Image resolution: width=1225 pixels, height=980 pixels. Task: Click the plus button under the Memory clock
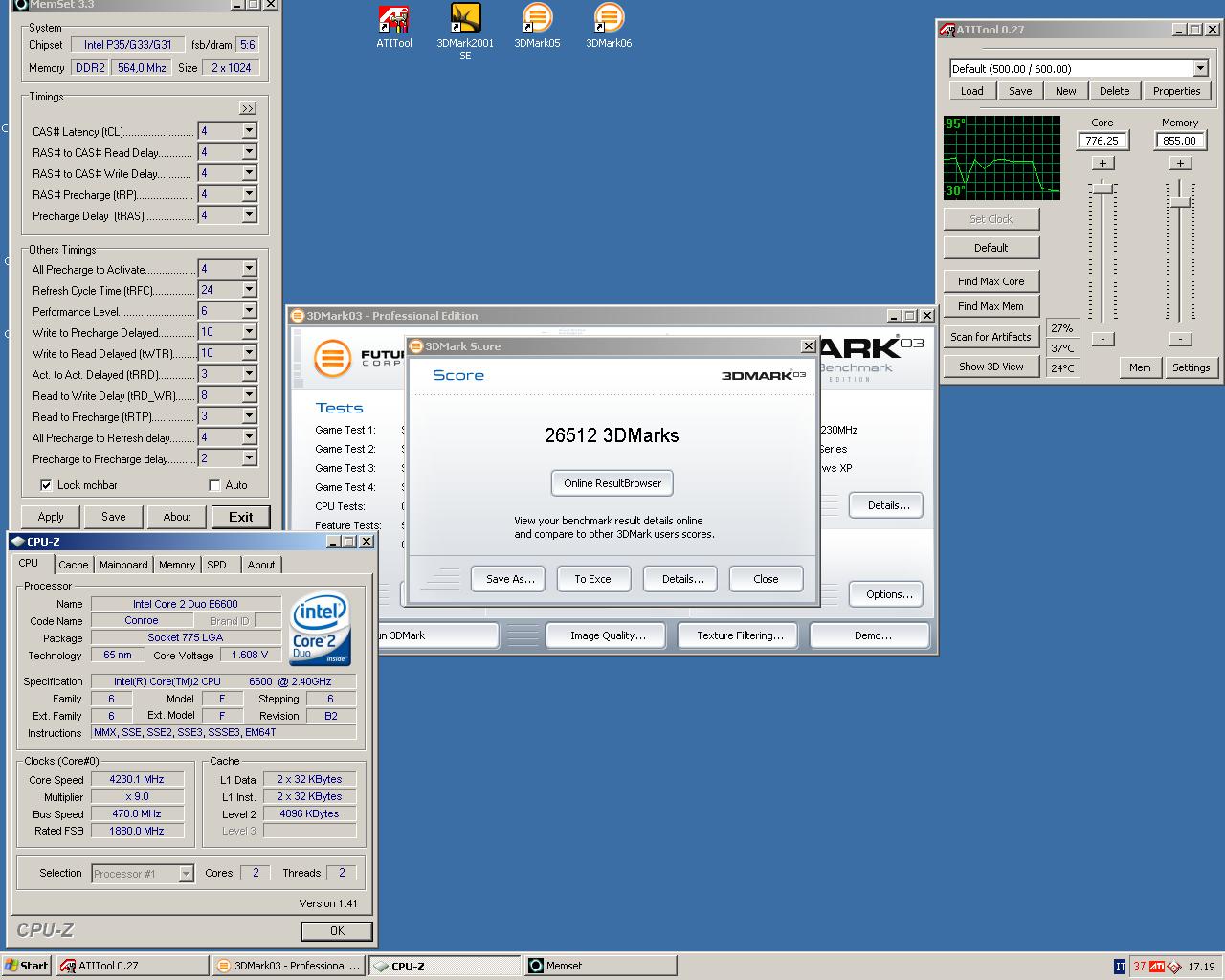[1180, 163]
